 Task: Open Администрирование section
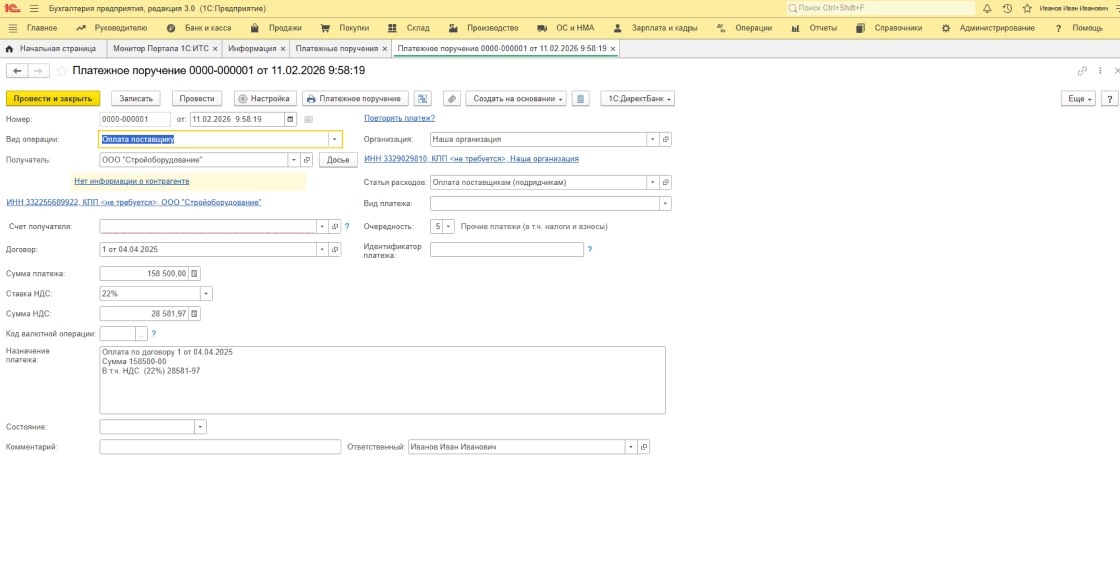pyautogui.click(x=988, y=28)
